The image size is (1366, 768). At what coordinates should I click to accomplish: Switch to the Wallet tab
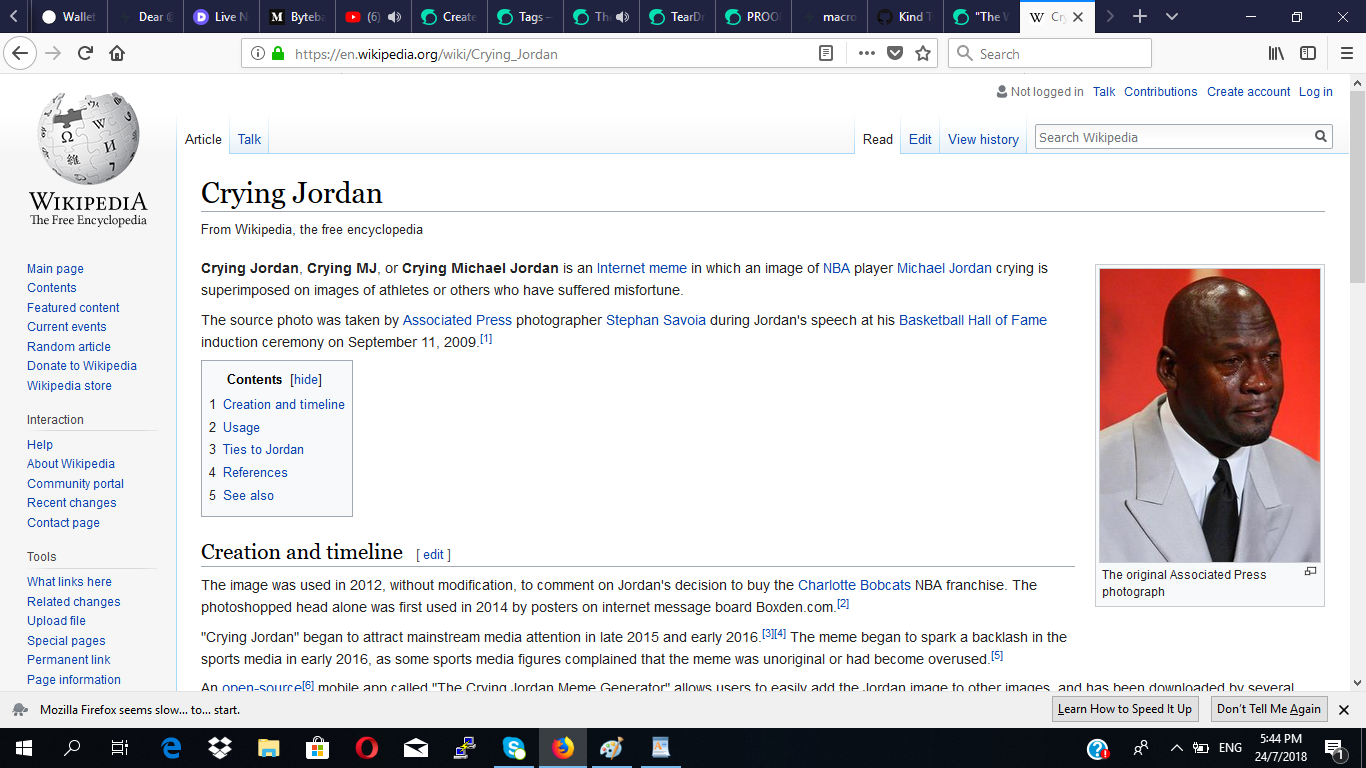69,17
